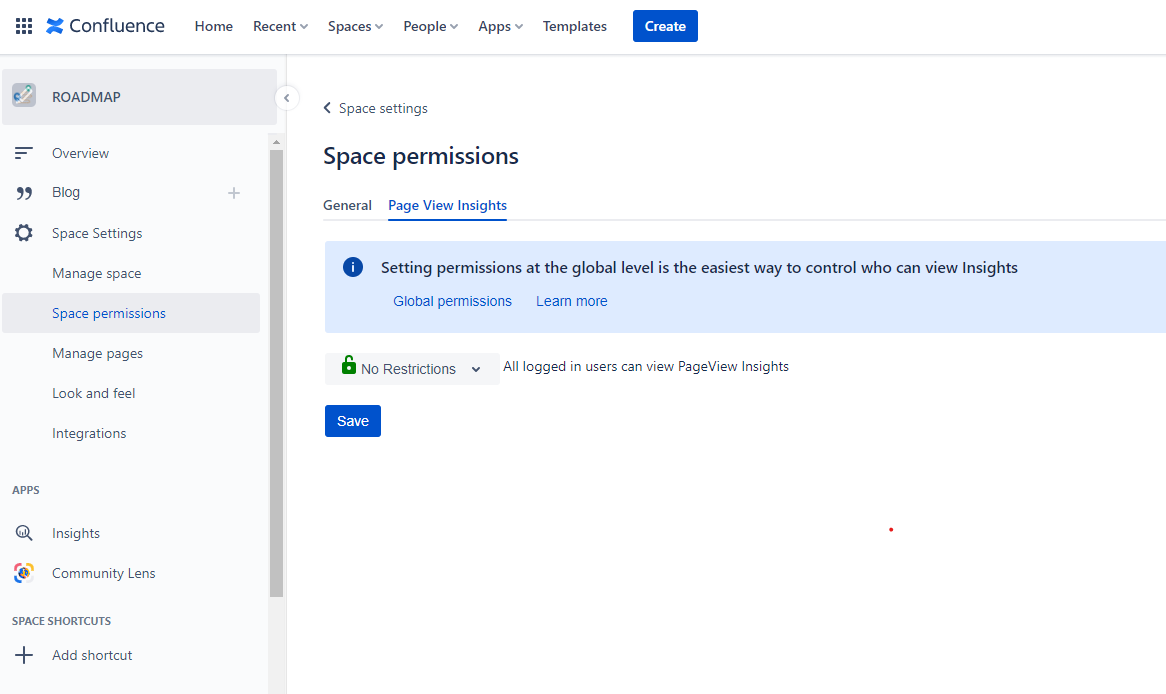This screenshot has height=694, width=1166.
Task: Click the Add shortcut plus icon
Action: pyautogui.click(x=22, y=654)
